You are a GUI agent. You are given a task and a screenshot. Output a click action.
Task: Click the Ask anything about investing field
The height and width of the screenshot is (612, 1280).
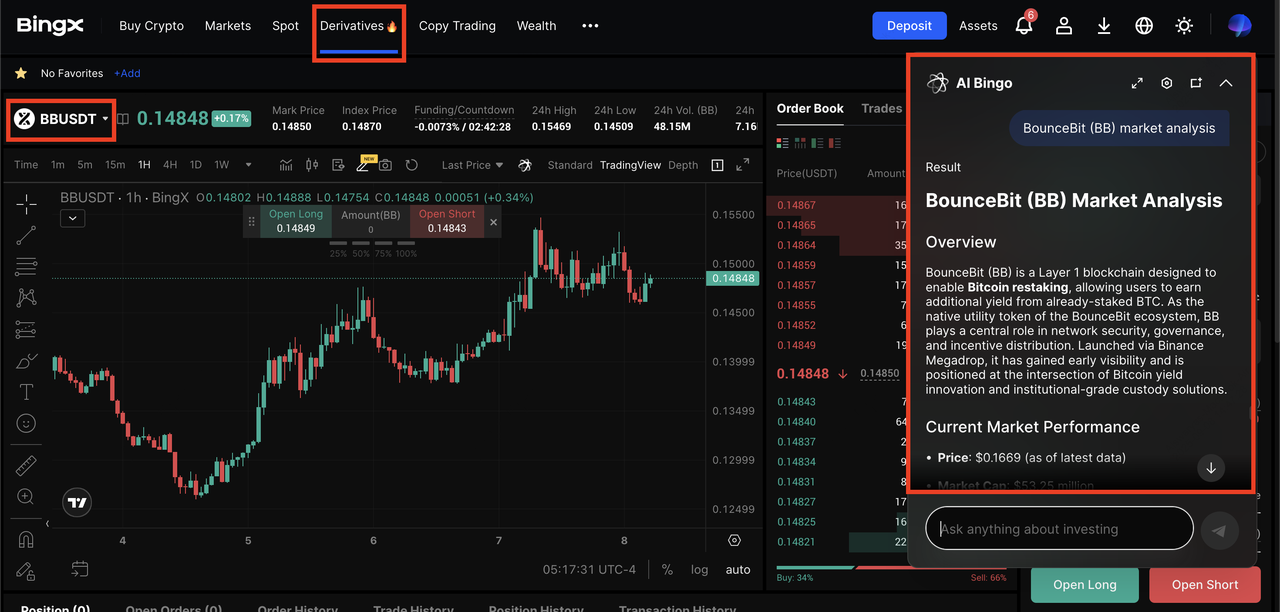tap(1059, 529)
